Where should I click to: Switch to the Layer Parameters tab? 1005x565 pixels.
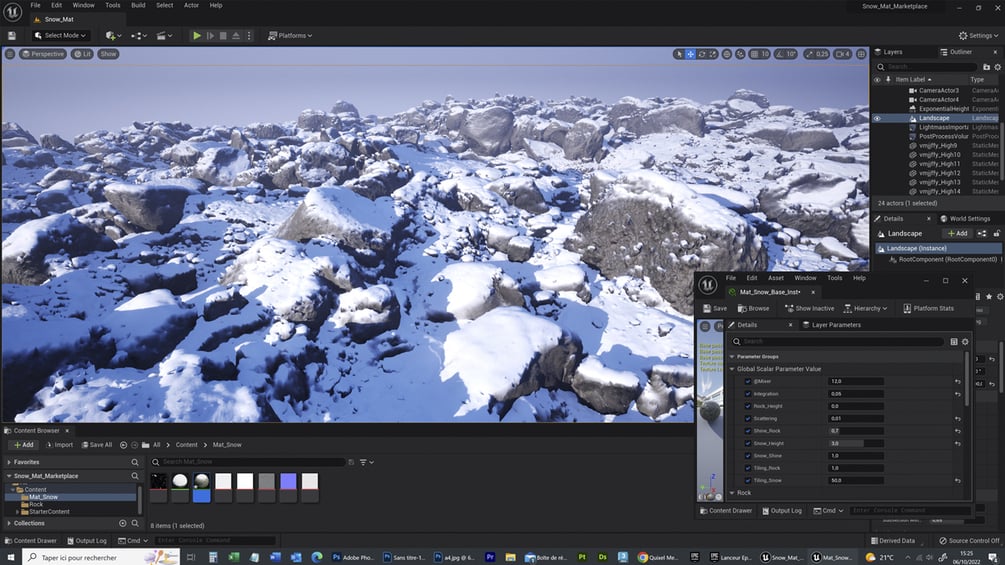tap(831, 325)
